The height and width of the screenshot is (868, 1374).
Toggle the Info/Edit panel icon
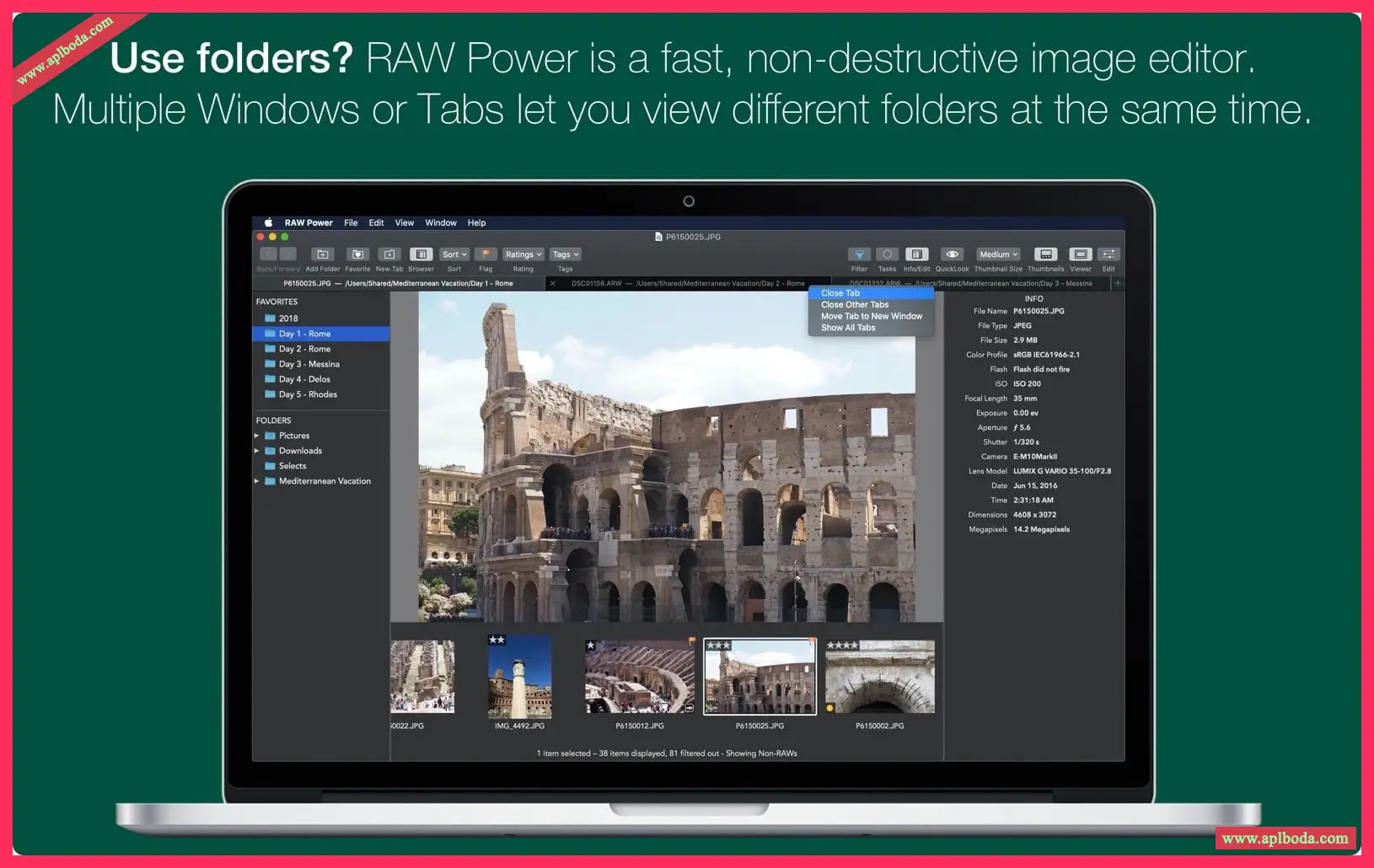point(916,255)
